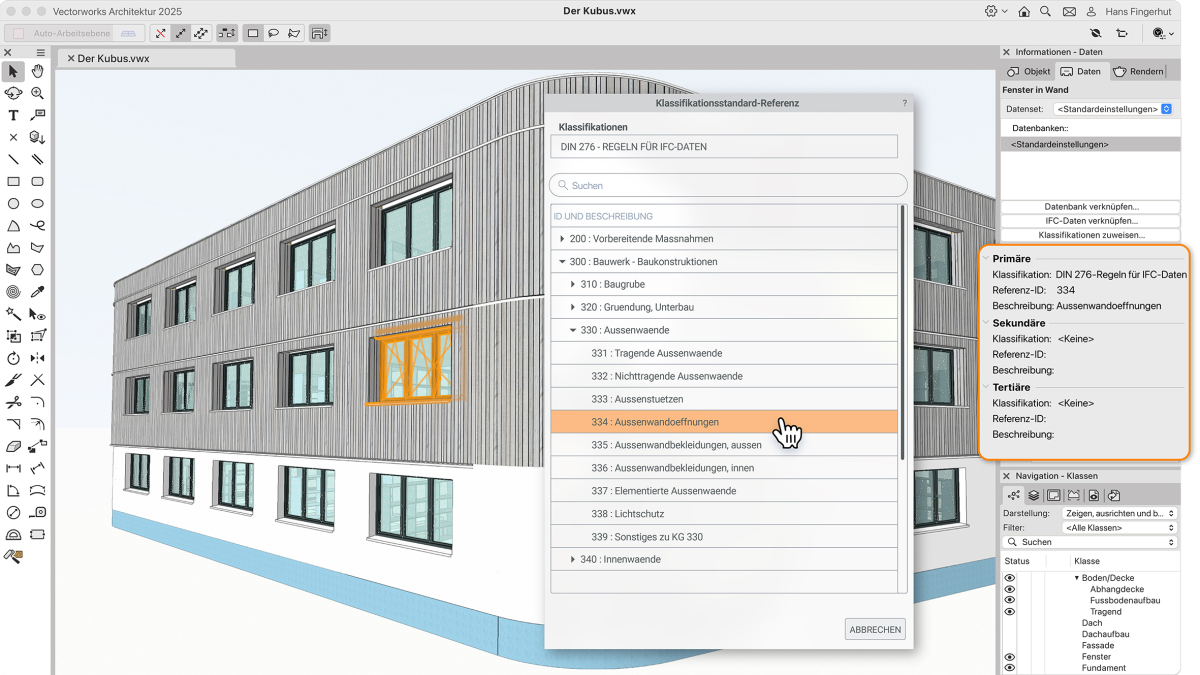This screenshot has width=1200, height=675.
Task: Collapse 300 : Bauwerk - Baukonstruktionen
Action: pos(563,262)
